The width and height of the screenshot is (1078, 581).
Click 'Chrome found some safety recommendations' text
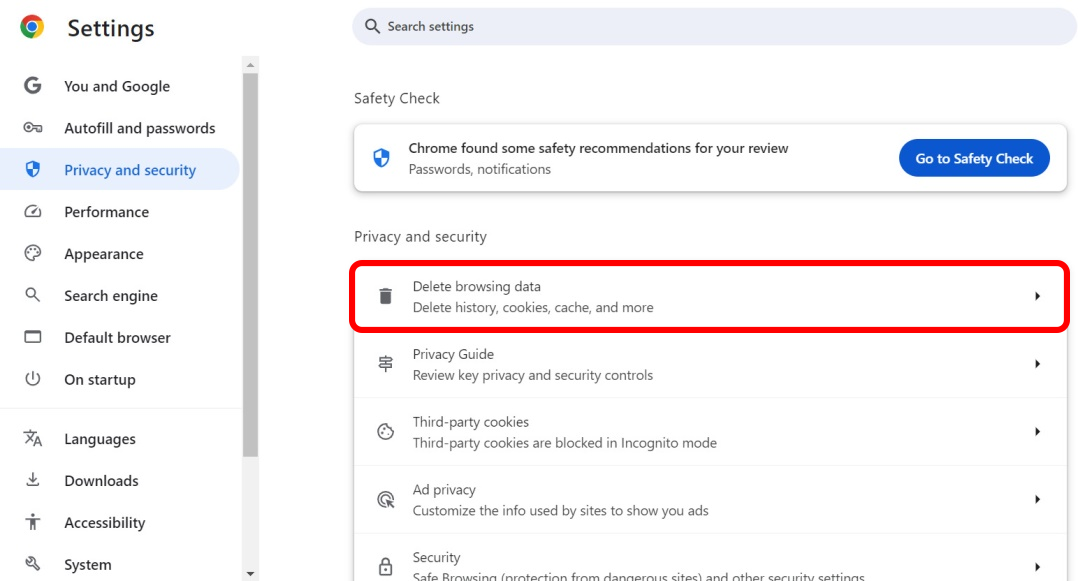[x=598, y=148]
